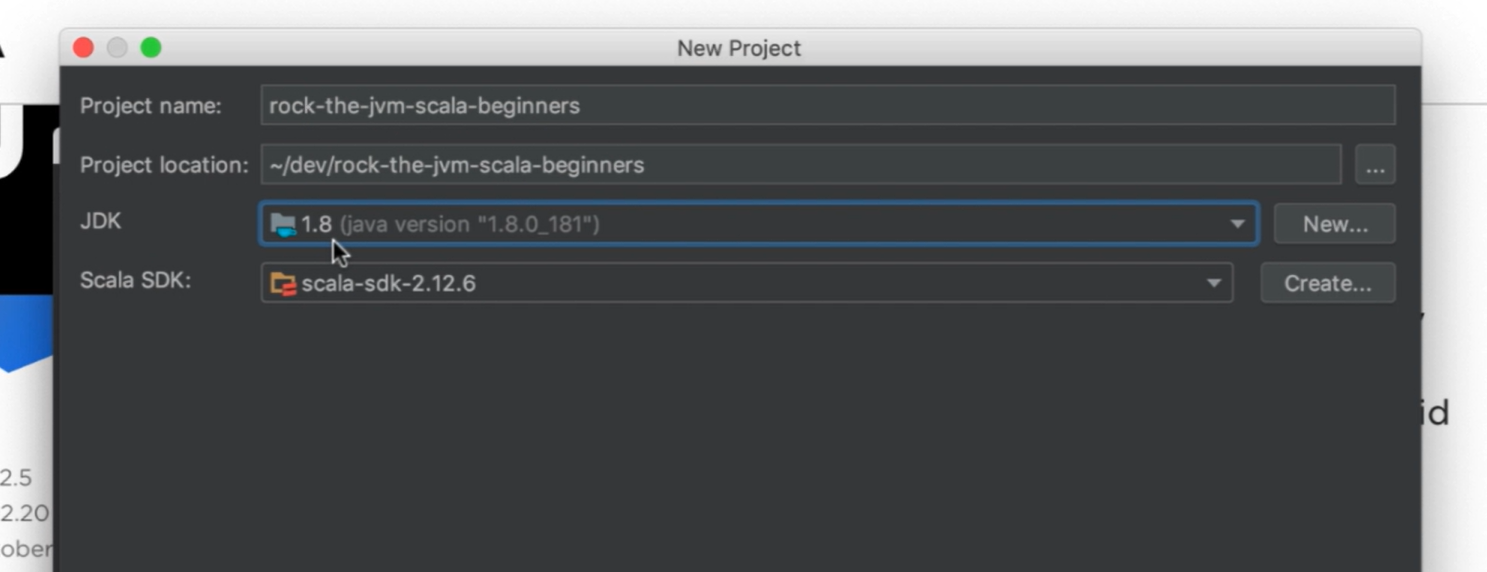Click the empty dark area below Scala SDK
This screenshot has width=1487, height=572.
click(x=740, y=440)
